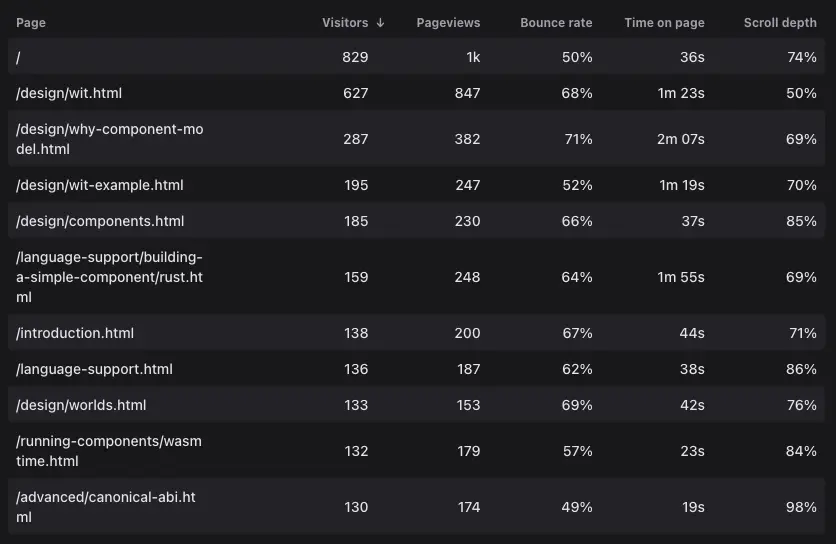Select the 132 visitors cell
The width and height of the screenshot is (836, 544).
coord(356,451)
